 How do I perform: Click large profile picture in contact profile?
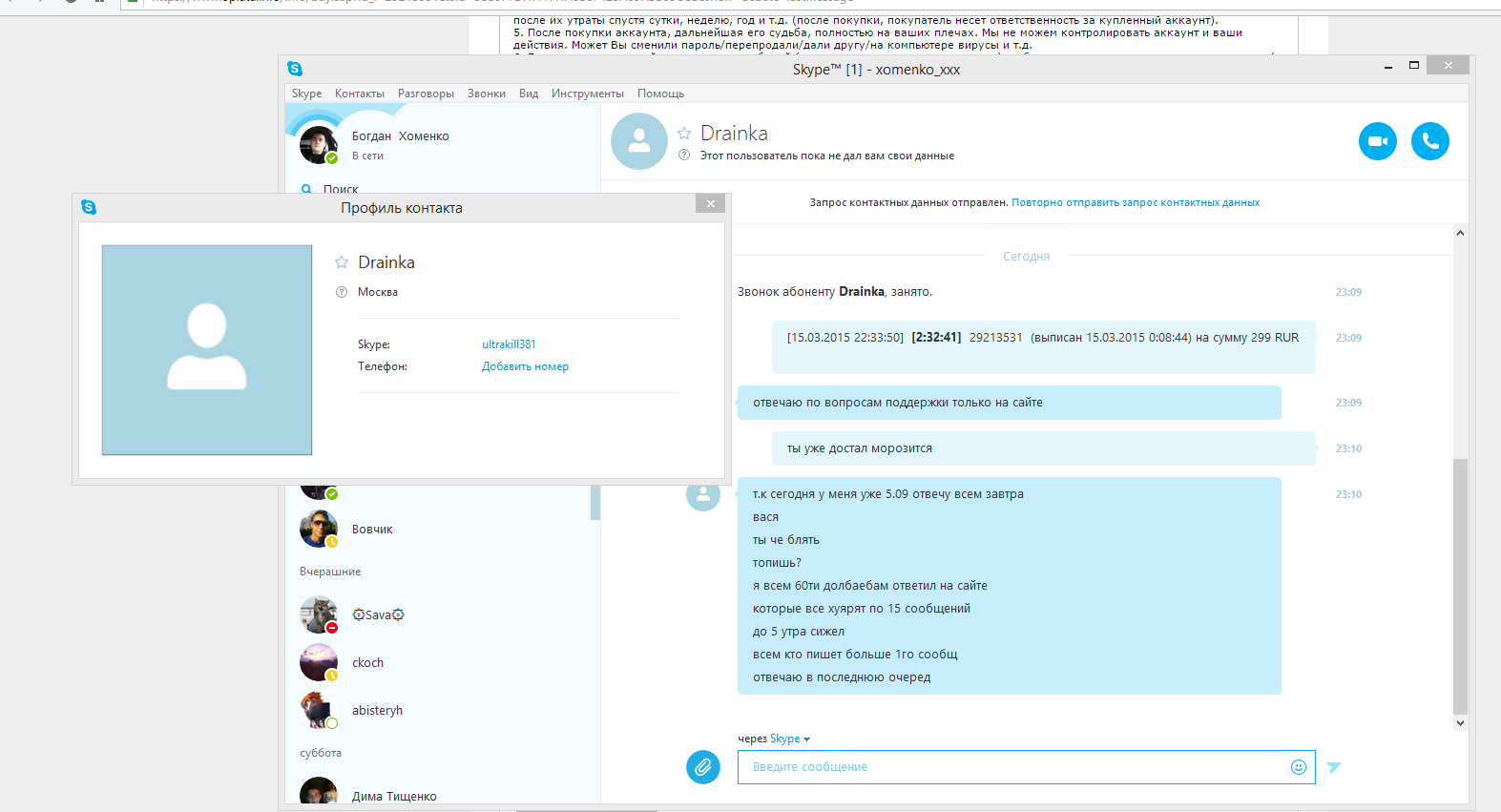(x=207, y=350)
